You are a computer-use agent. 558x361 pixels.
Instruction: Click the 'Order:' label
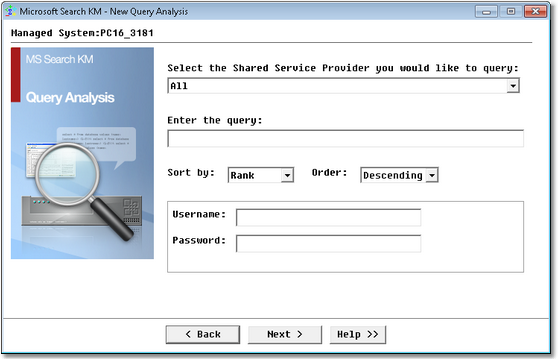pos(329,173)
